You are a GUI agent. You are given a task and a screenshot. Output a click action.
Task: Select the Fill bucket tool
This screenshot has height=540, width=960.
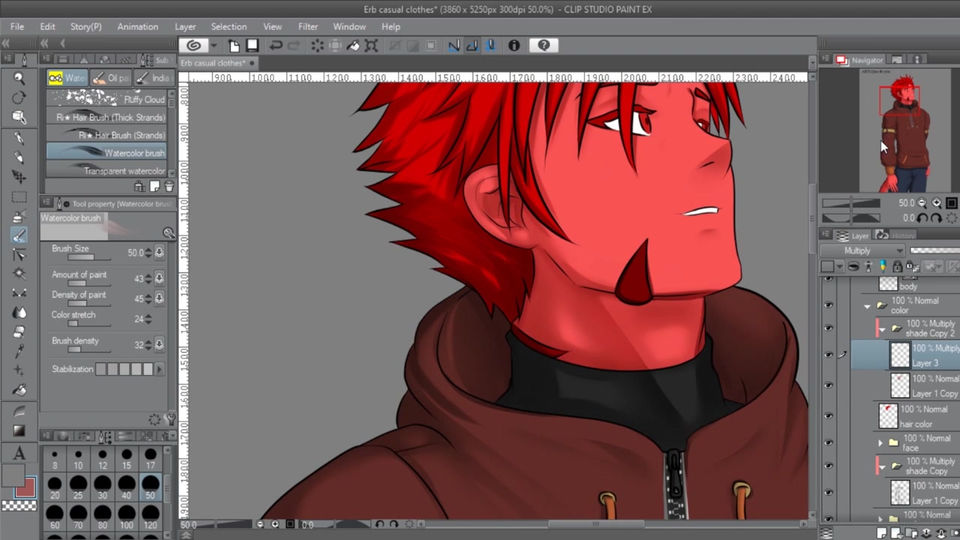tap(19, 390)
